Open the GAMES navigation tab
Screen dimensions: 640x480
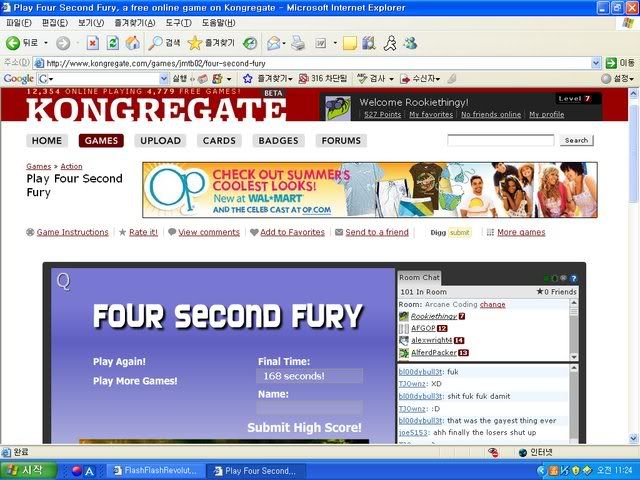[x=100, y=141]
